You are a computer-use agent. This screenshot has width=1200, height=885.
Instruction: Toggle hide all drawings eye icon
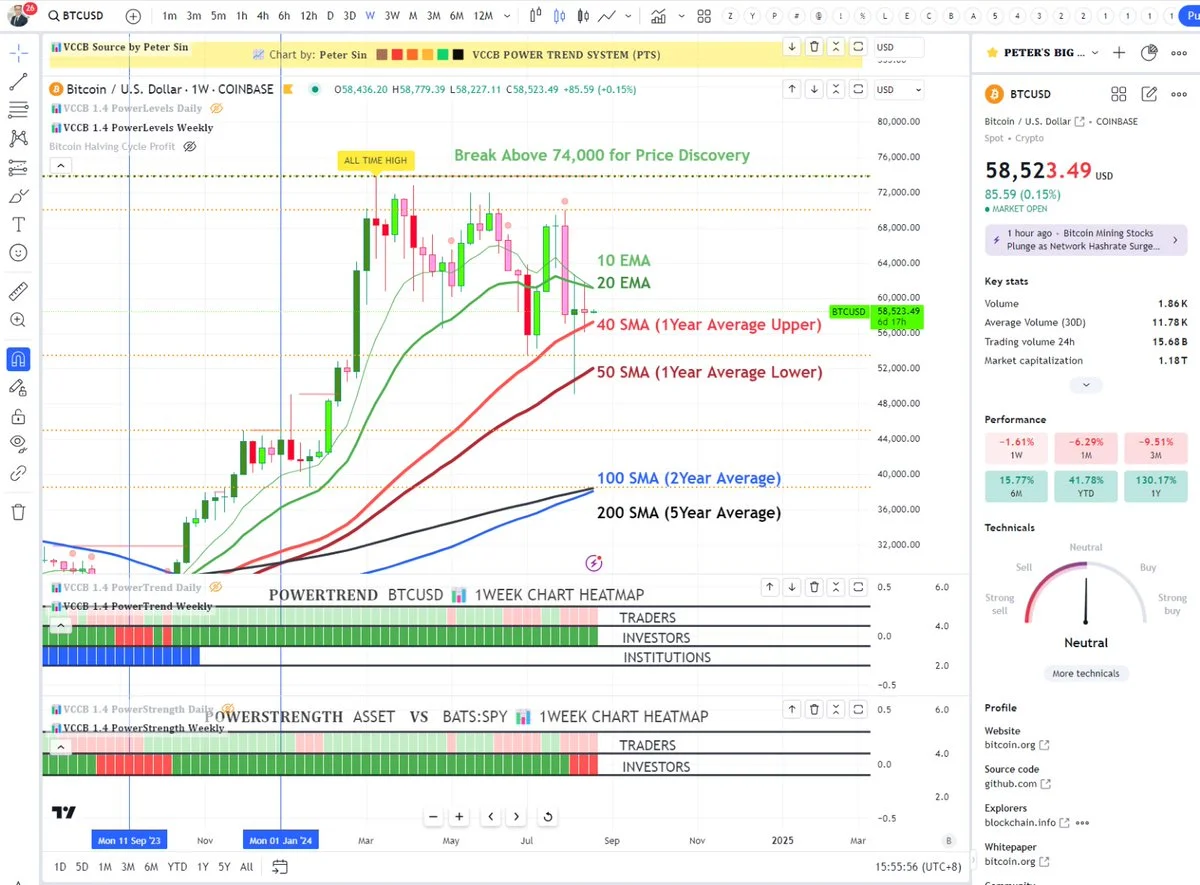pos(18,444)
